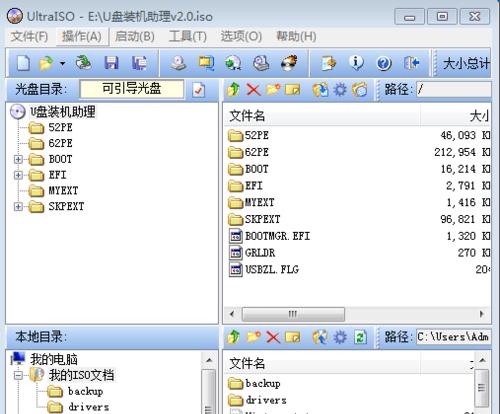The width and height of the screenshot is (500, 414).
Task: Select root node U盘装机助理 in tree
Action: pos(63,112)
